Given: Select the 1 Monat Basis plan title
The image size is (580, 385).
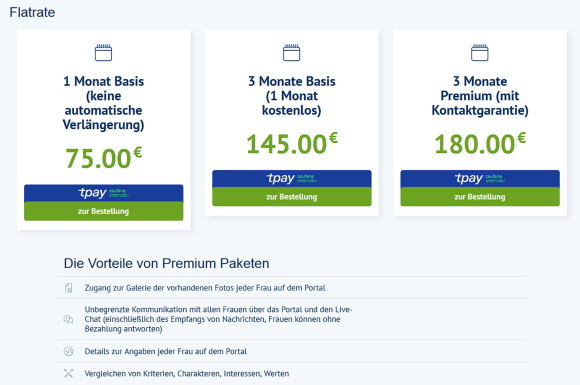Looking at the screenshot, I should [x=104, y=103].
